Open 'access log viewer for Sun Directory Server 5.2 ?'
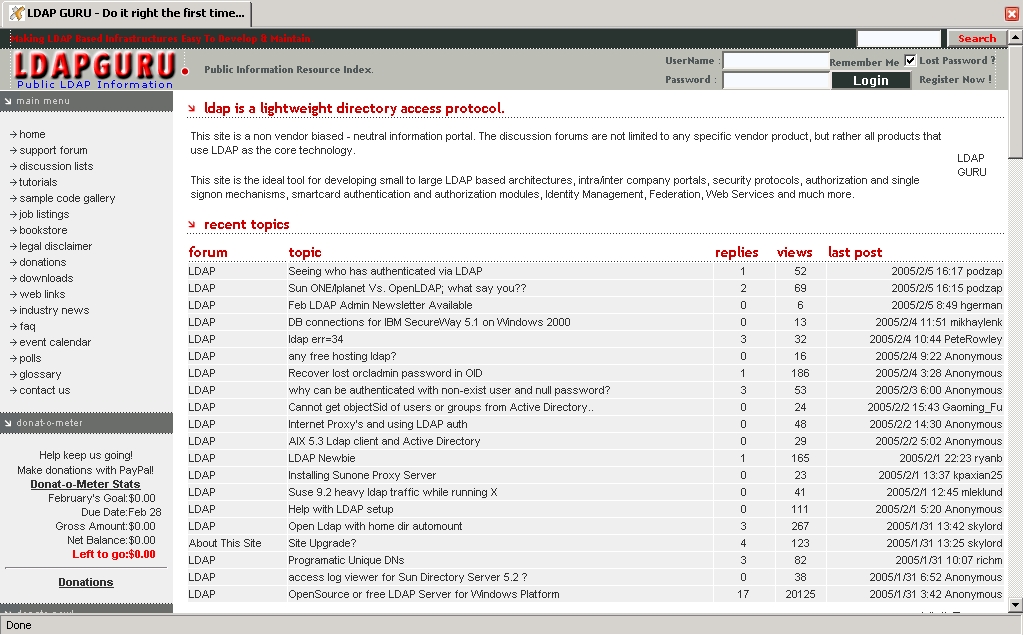 (408, 577)
